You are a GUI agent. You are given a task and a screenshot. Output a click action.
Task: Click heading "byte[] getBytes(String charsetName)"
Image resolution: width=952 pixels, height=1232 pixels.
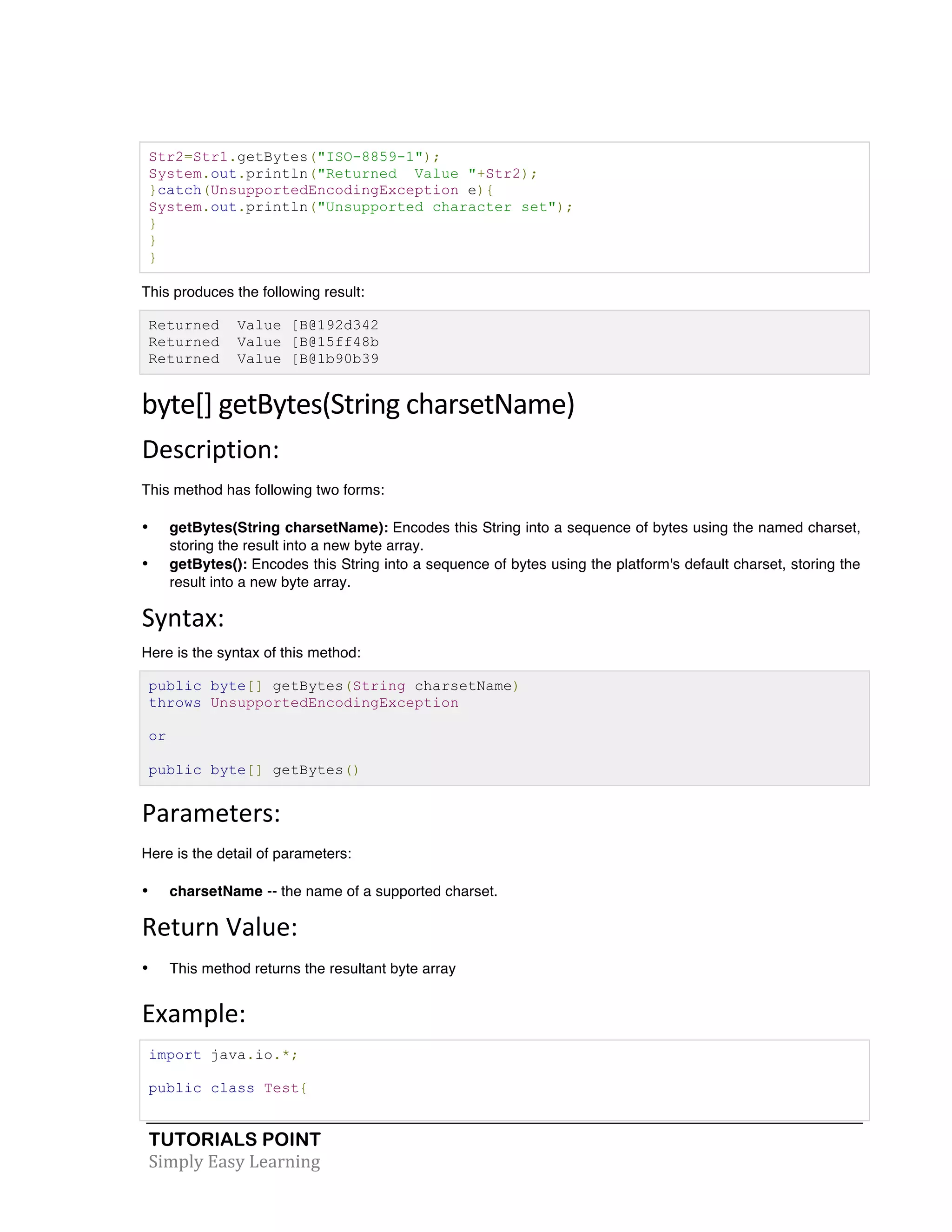pyautogui.click(x=358, y=405)
